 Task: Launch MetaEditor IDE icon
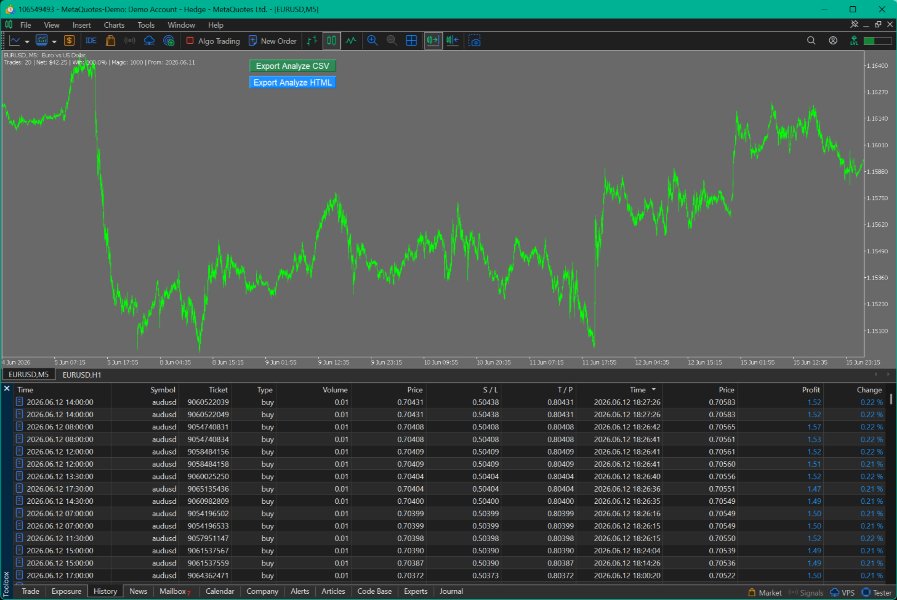coord(90,41)
